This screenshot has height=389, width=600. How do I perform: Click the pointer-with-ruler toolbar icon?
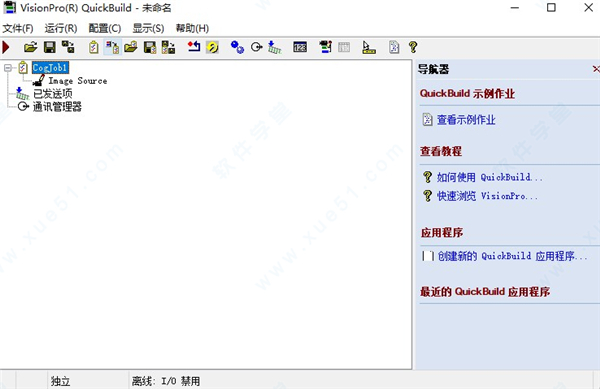368,47
